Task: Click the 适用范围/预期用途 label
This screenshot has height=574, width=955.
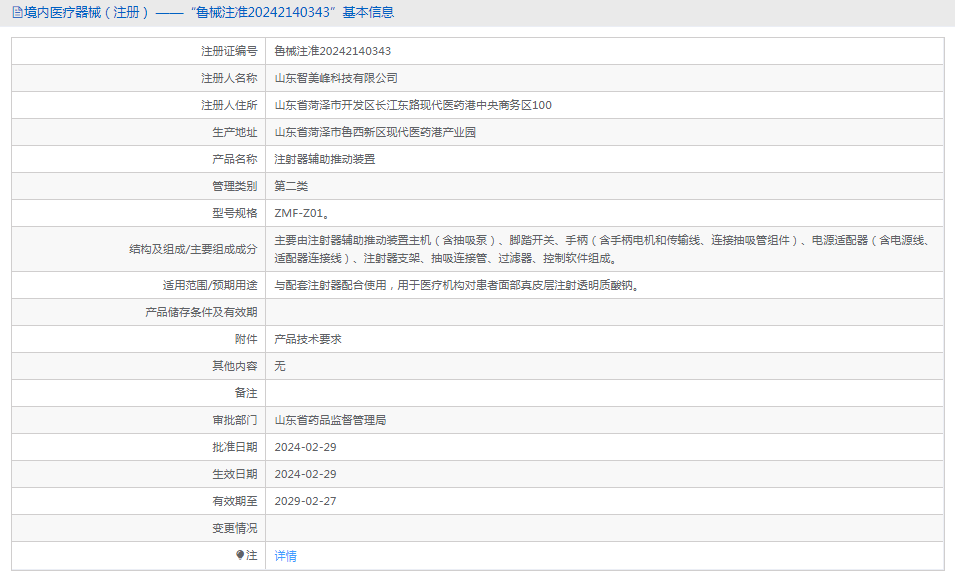Action: (210, 285)
